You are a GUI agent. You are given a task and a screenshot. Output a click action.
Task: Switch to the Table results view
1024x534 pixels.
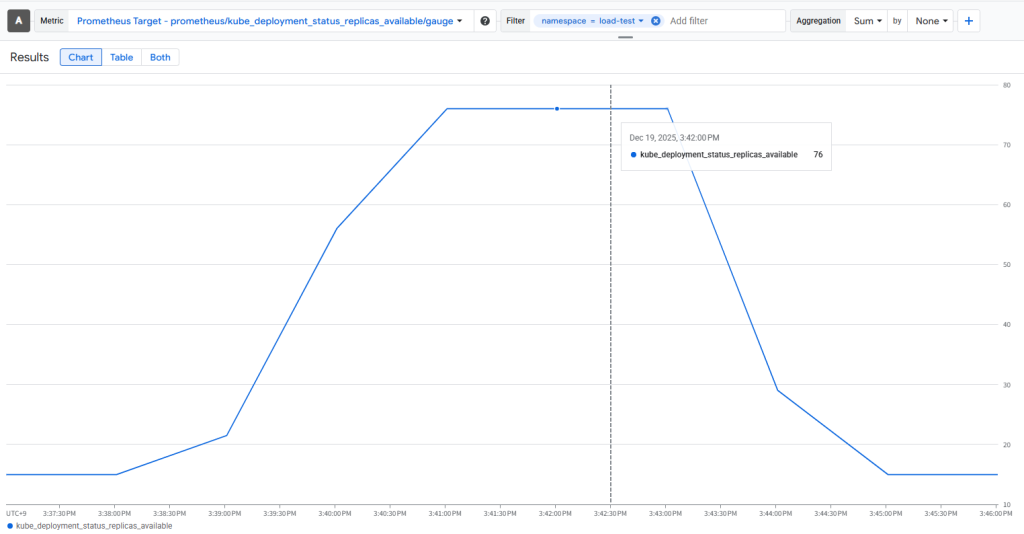coord(121,58)
